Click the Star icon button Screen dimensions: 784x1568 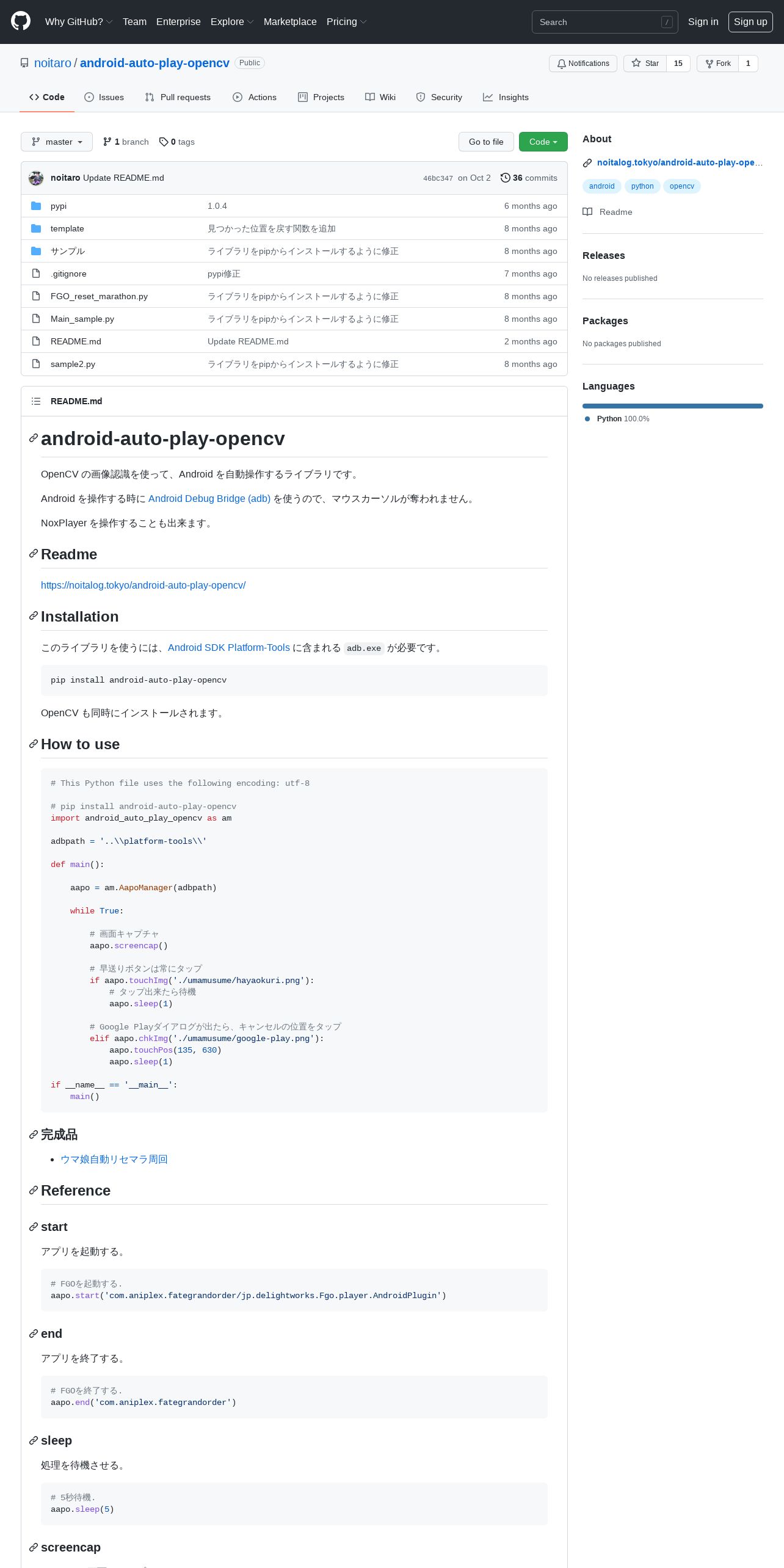645,64
